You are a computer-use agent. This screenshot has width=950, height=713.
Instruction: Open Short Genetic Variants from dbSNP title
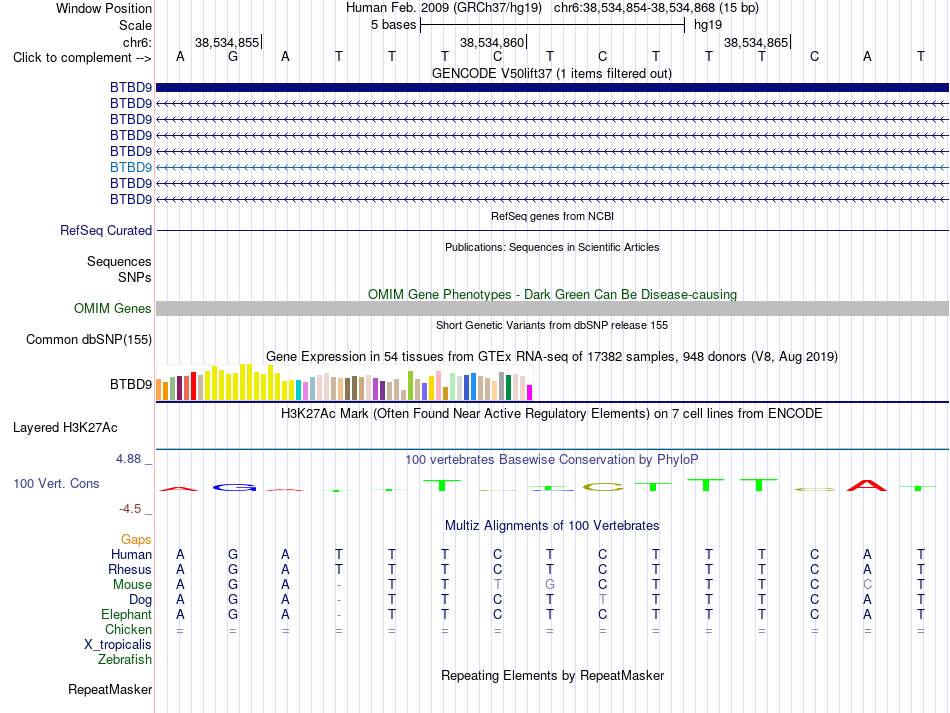552,325
